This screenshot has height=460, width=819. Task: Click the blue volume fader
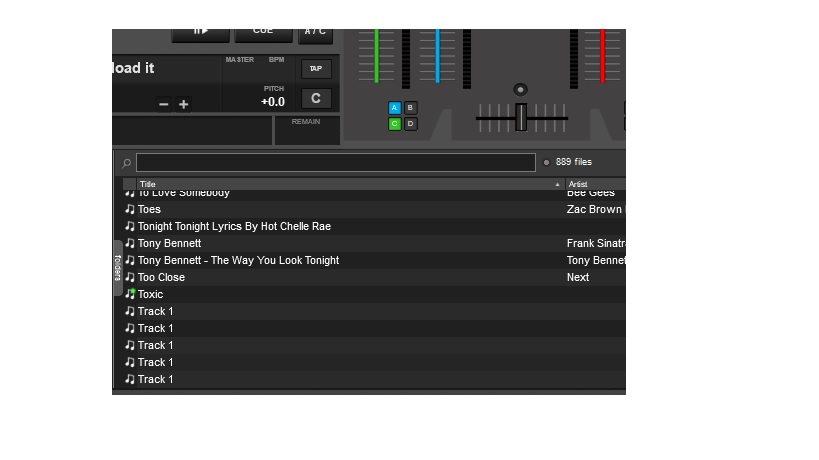click(438, 56)
